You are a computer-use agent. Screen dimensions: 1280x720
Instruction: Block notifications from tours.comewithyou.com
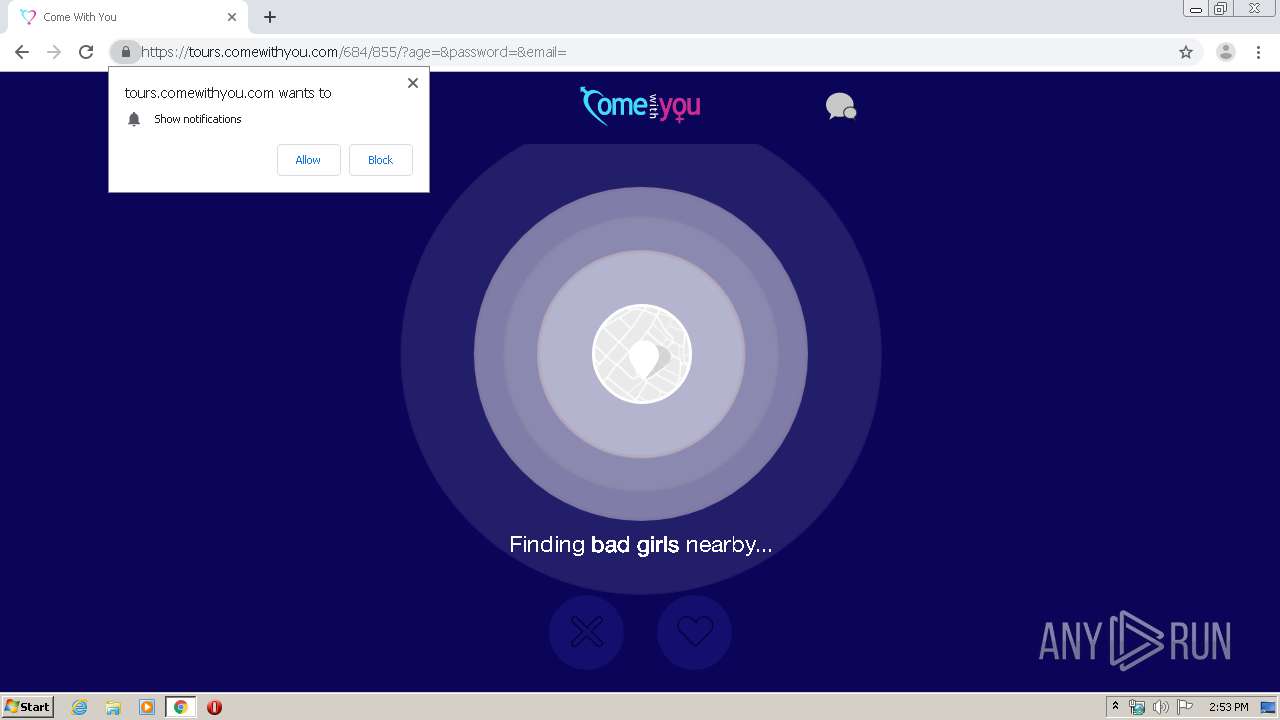380,160
